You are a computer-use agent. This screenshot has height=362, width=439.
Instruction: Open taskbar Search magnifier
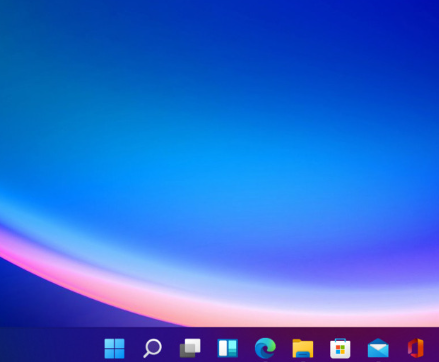[x=152, y=348]
